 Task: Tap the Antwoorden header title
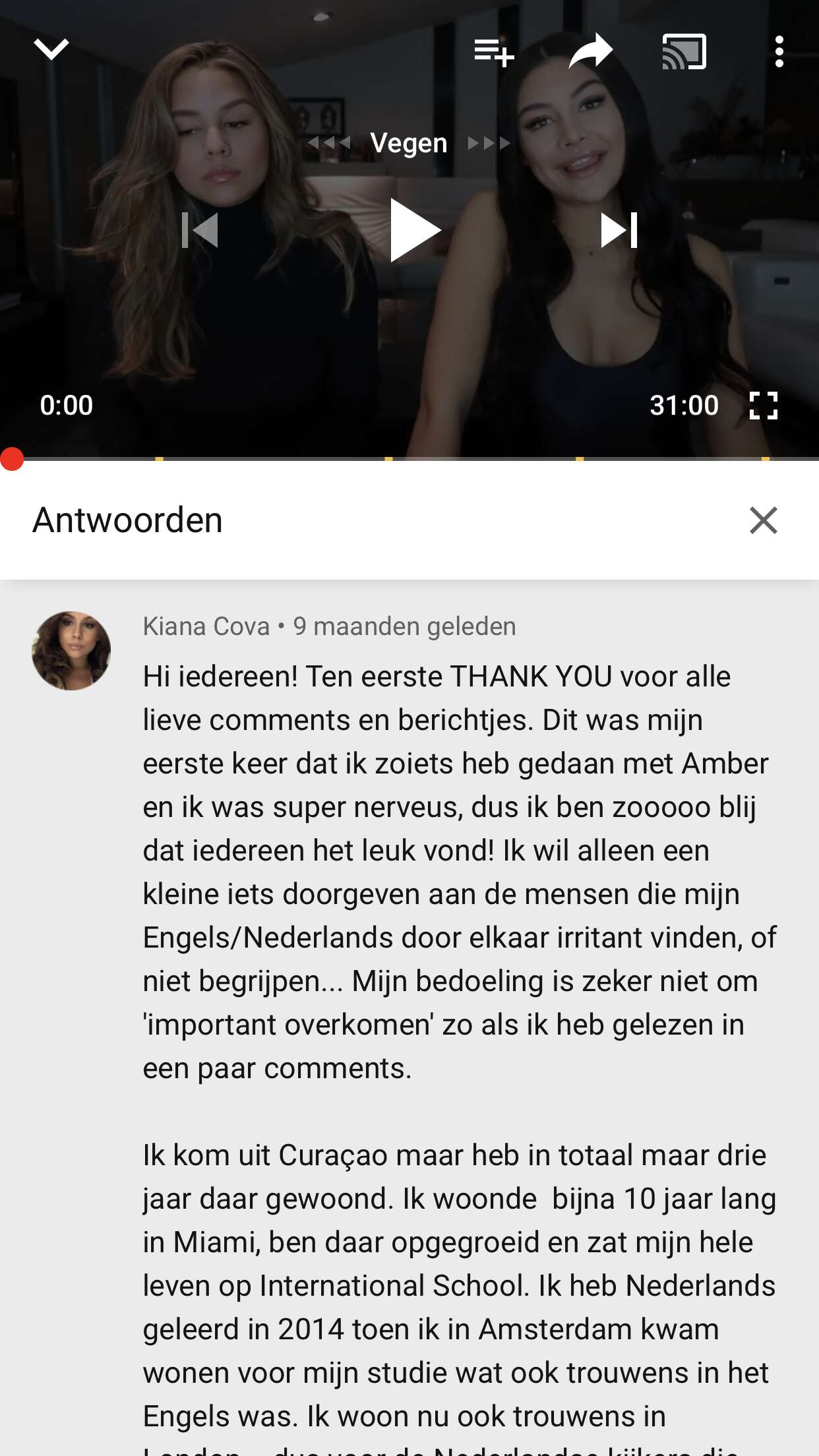pos(128,520)
